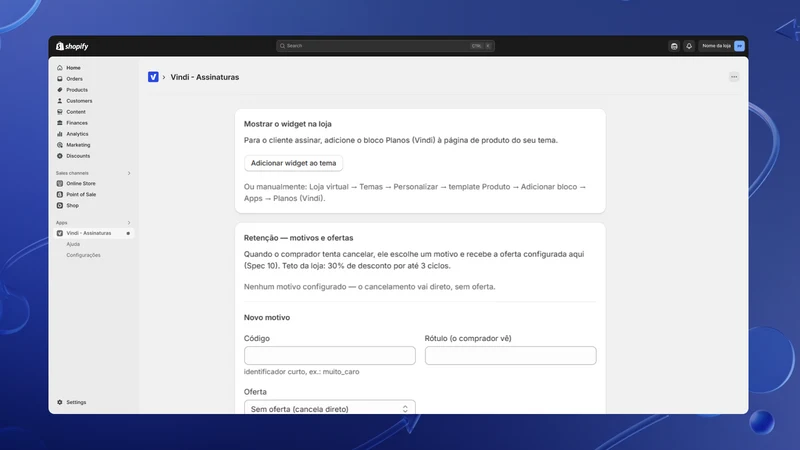Click the Analytics chart icon

point(60,134)
